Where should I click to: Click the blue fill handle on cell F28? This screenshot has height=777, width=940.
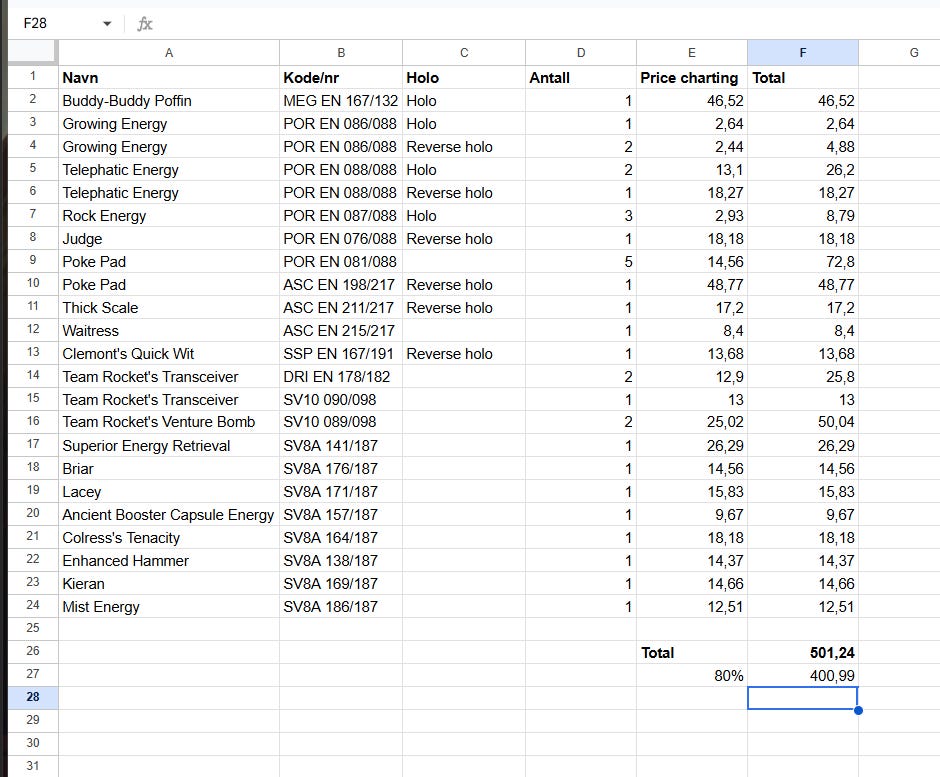pyautogui.click(x=858, y=710)
